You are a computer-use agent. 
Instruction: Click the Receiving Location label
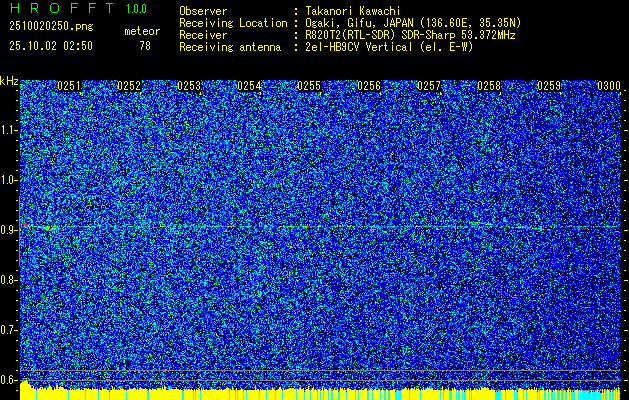point(233,23)
